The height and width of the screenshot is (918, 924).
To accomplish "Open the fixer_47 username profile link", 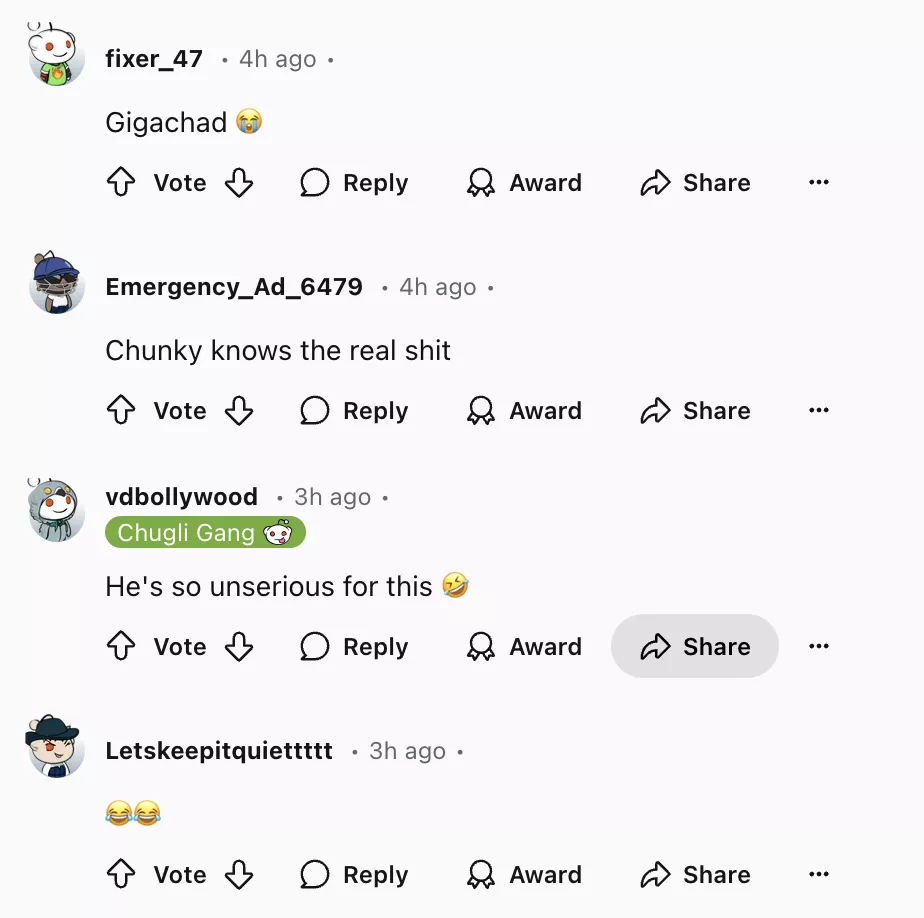I will pyautogui.click(x=154, y=59).
